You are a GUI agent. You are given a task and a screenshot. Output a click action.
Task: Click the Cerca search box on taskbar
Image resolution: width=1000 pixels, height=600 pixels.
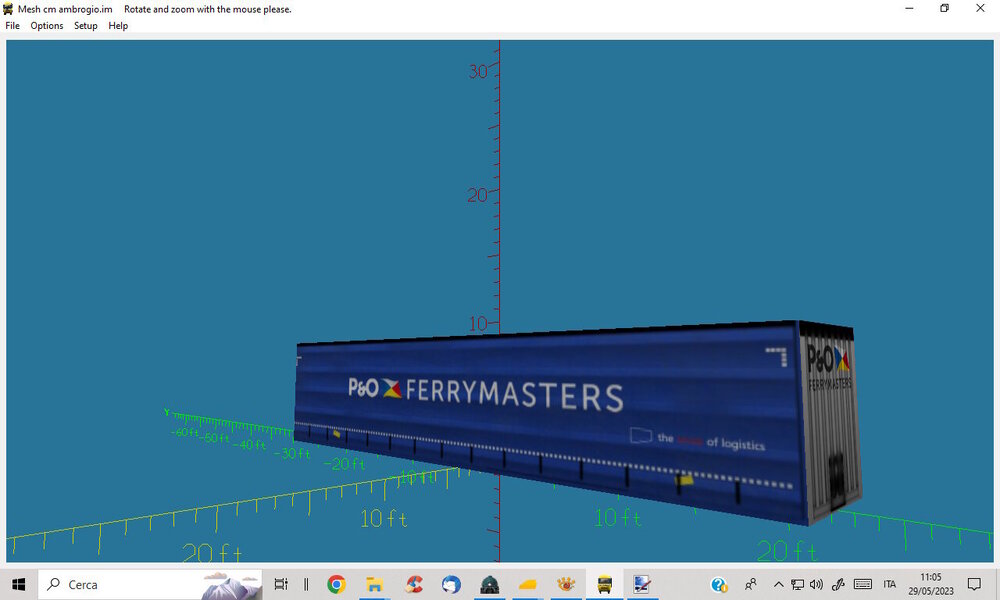point(151,584)
